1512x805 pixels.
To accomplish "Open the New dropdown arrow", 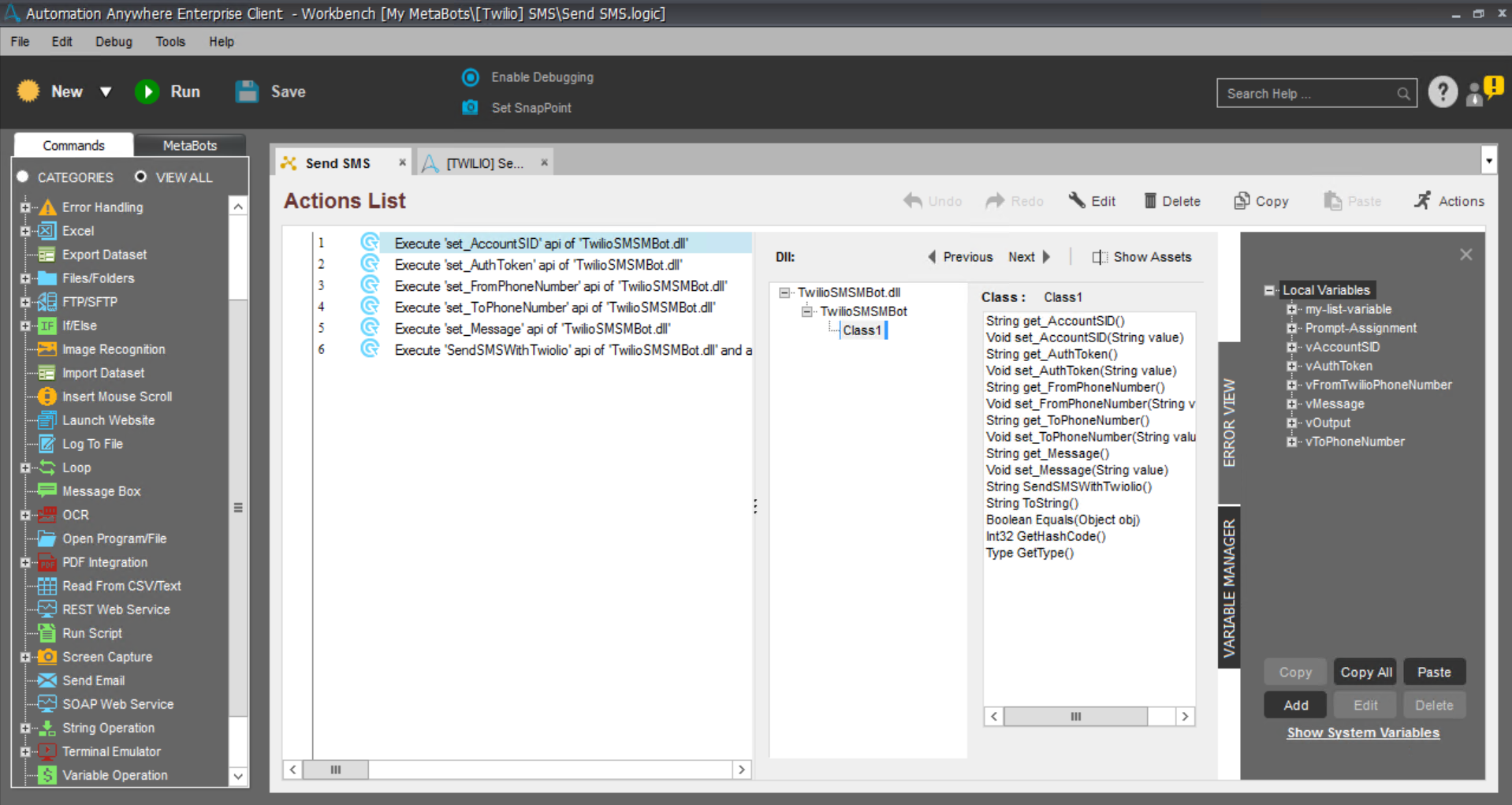I will click(106, 92).
